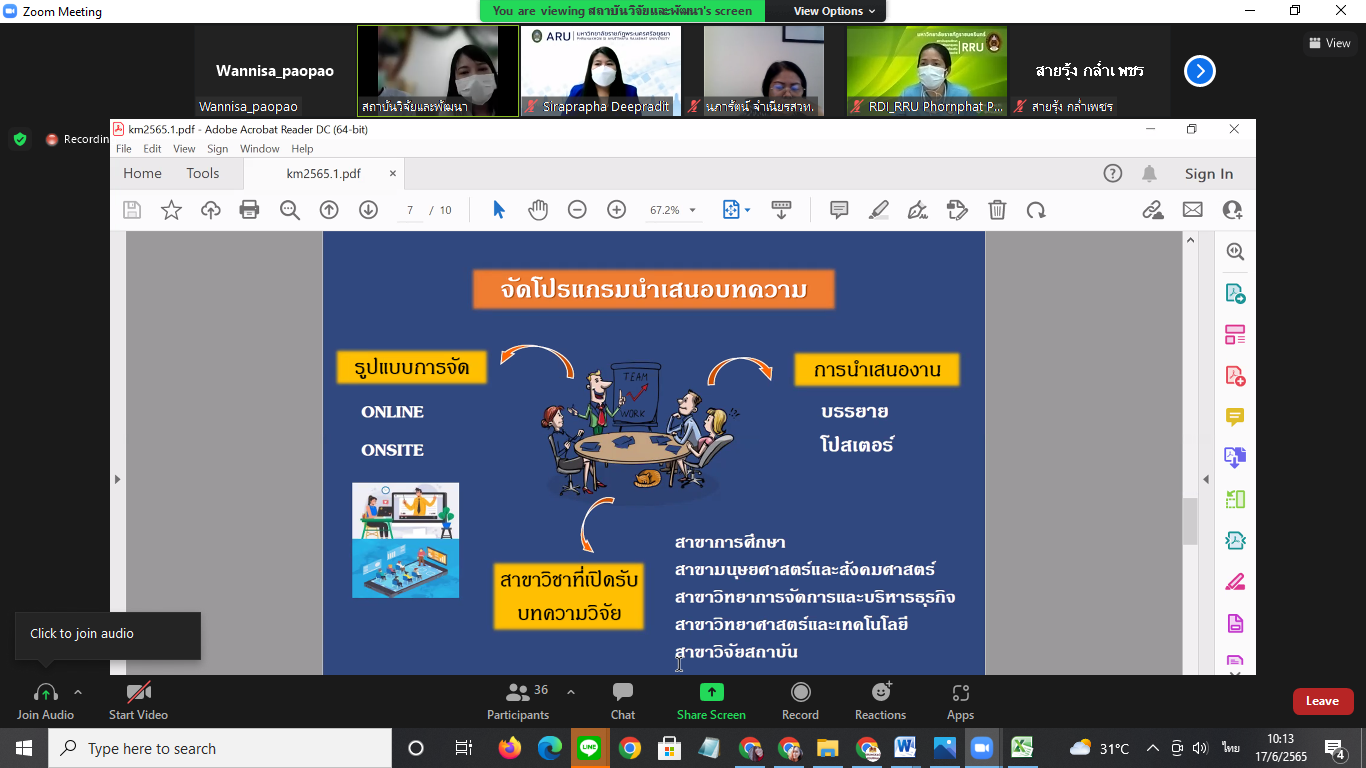
Task: Open the Export PDF sidebar tool
Action: [x=1235, y=294]
